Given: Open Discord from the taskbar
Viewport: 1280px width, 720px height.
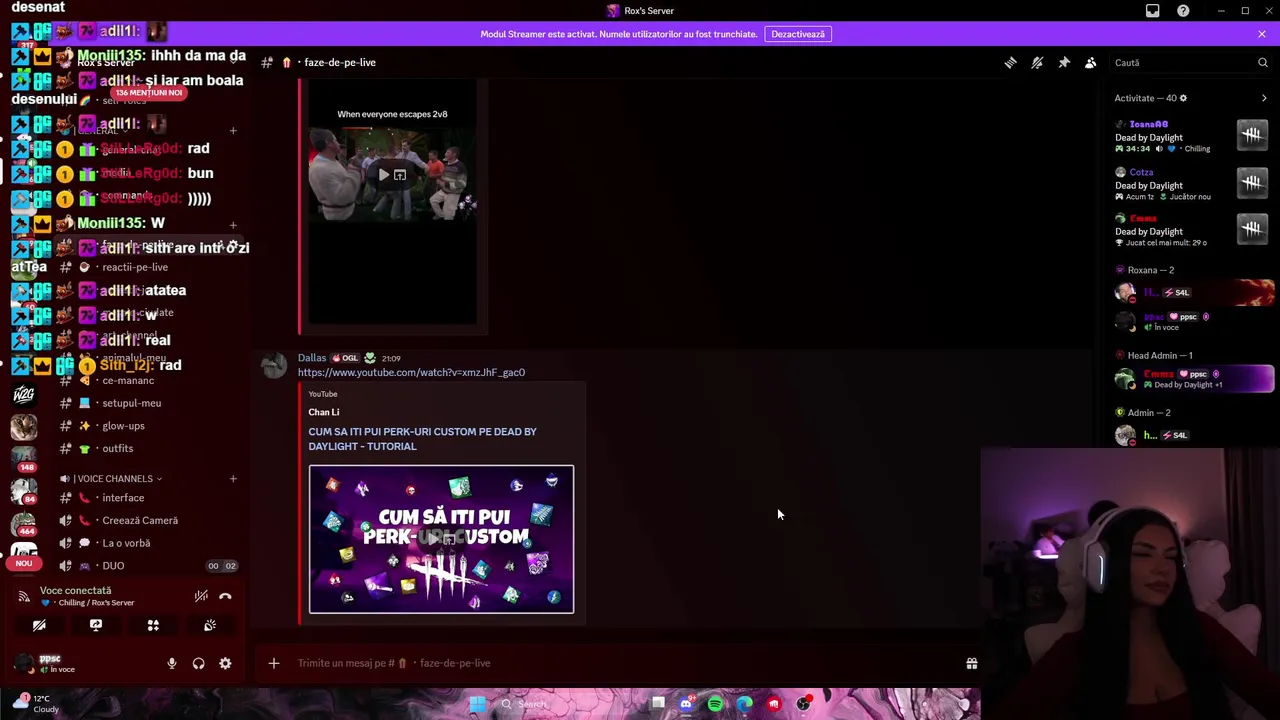Looking at the screenshot, I should coord(686,704).
